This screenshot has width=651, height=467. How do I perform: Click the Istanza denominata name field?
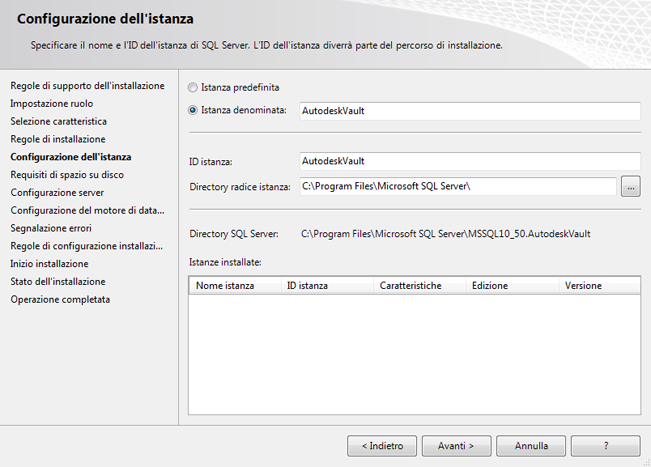pyautogui.click(x=469, y=111)
